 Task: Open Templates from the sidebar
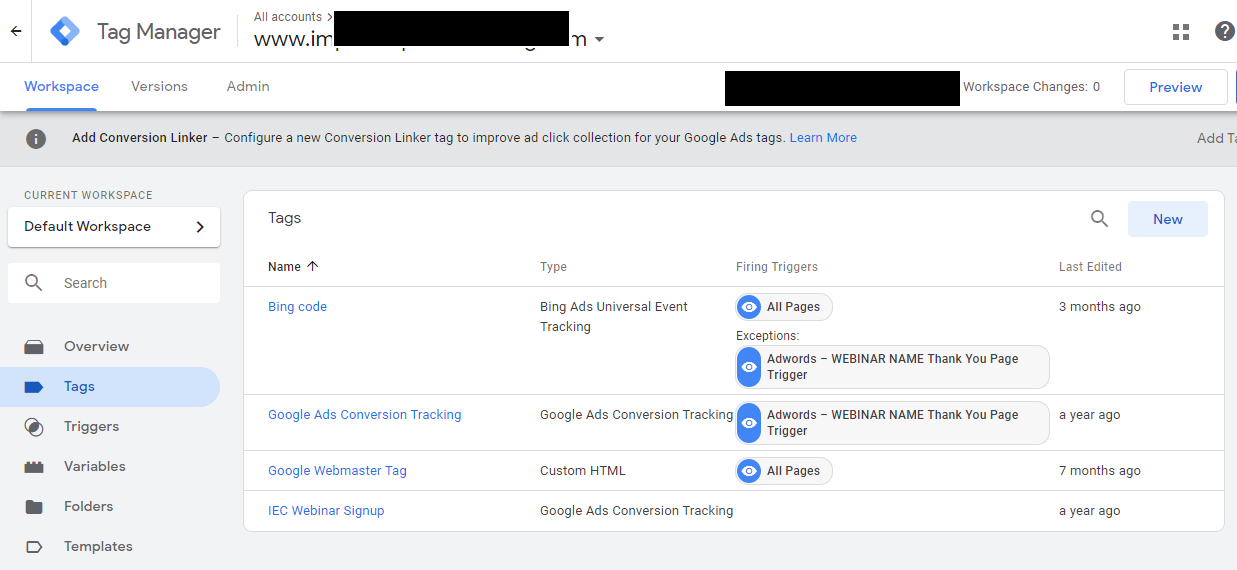pyautogui.click(x=98, y=547)
